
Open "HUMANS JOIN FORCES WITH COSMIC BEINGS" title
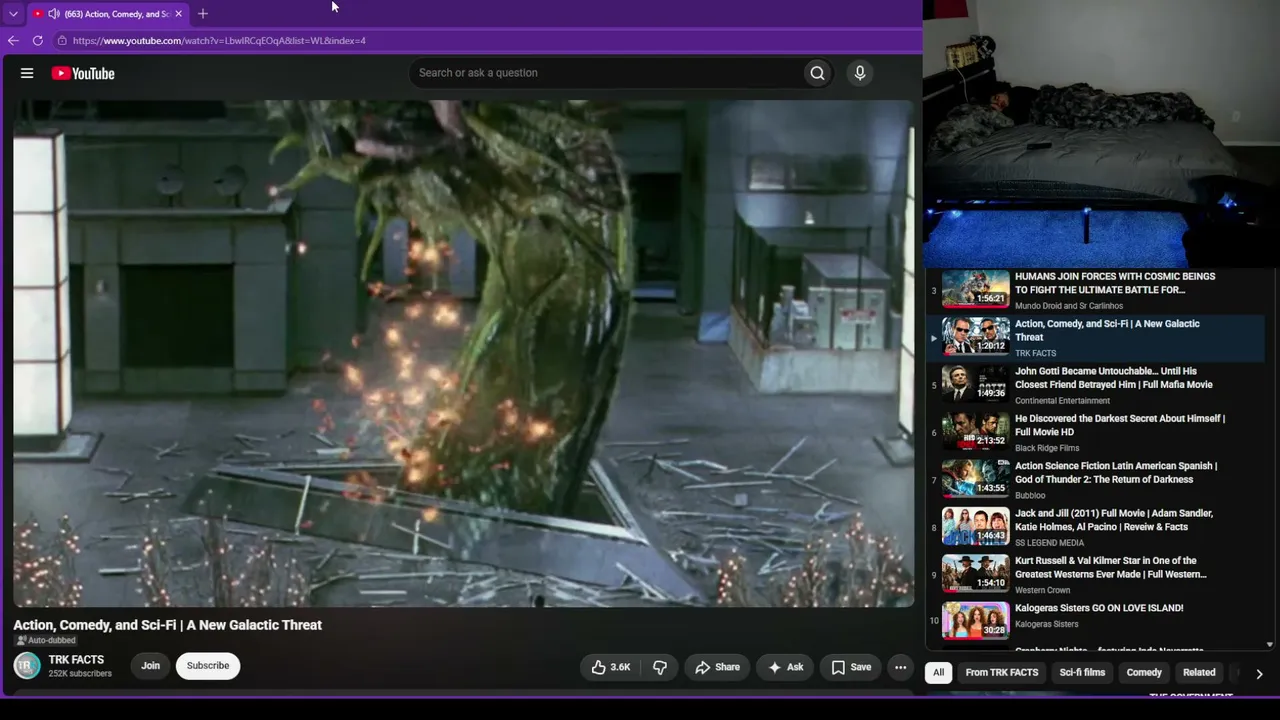[1115, 283]
